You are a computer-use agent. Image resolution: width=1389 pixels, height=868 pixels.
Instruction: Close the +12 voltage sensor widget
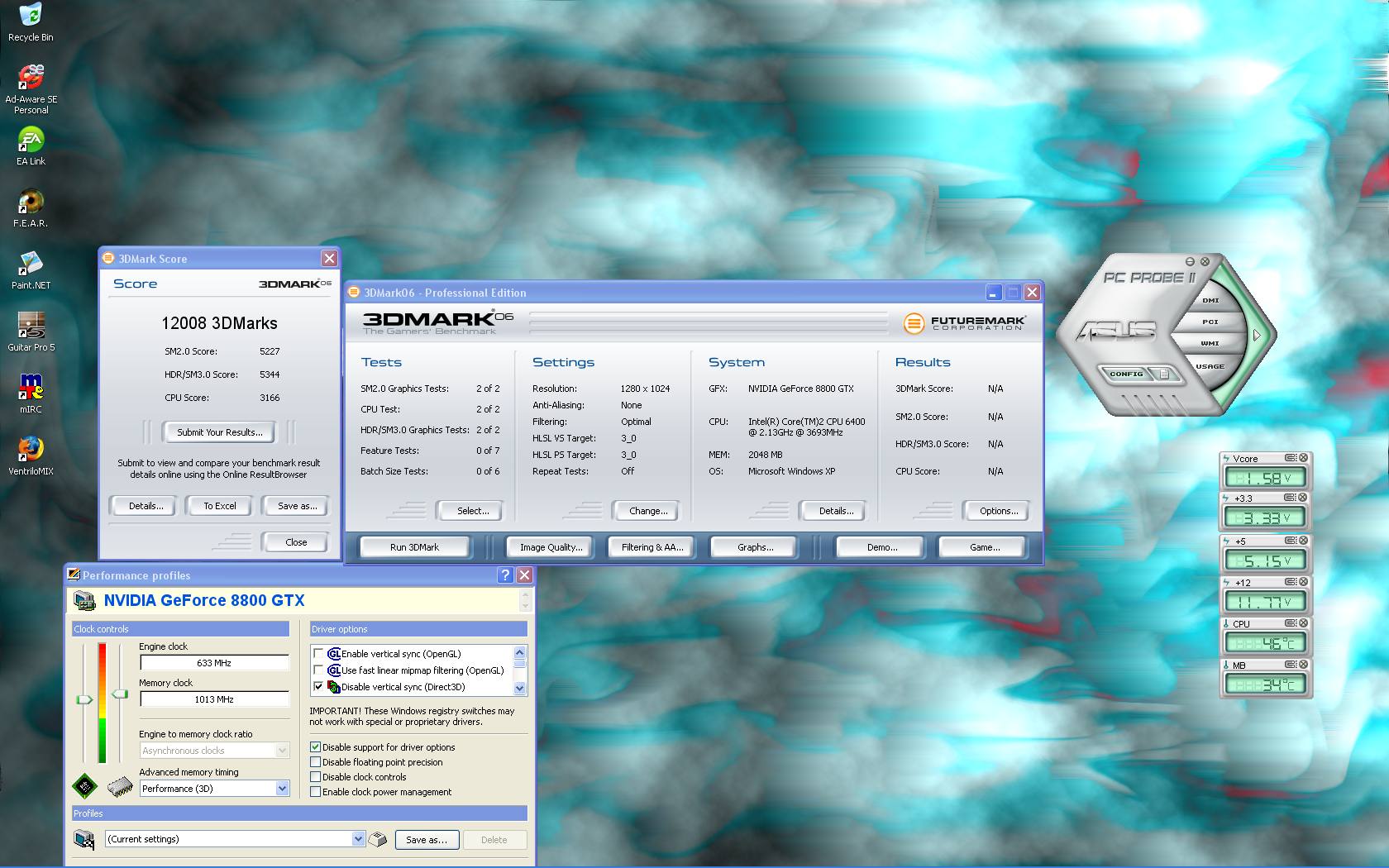[1303, 582]
